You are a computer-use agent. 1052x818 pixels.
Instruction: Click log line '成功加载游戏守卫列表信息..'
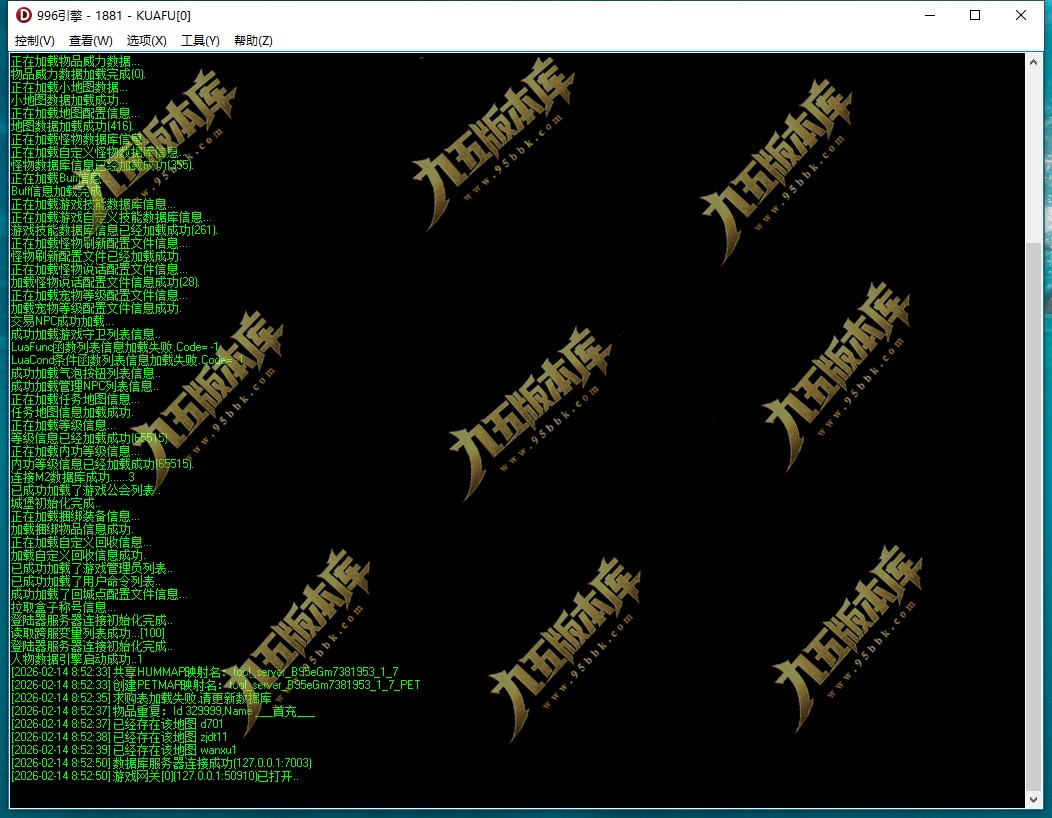86,334
